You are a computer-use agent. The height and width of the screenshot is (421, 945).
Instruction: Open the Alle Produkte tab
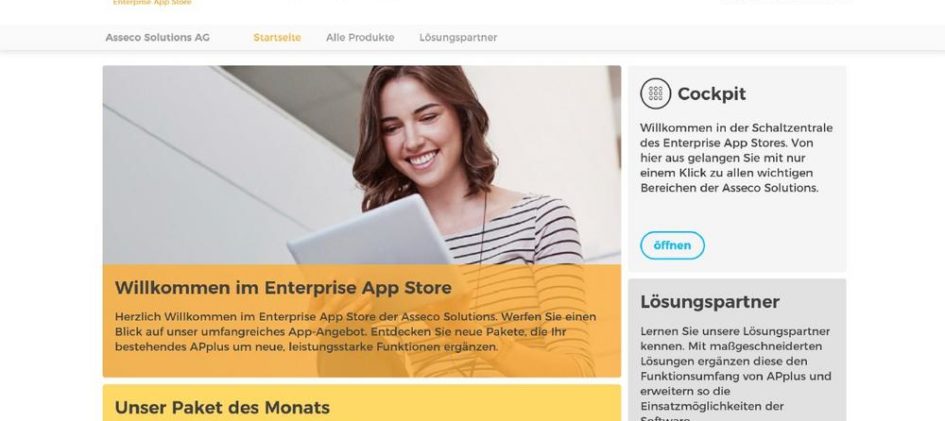(360, 37)
